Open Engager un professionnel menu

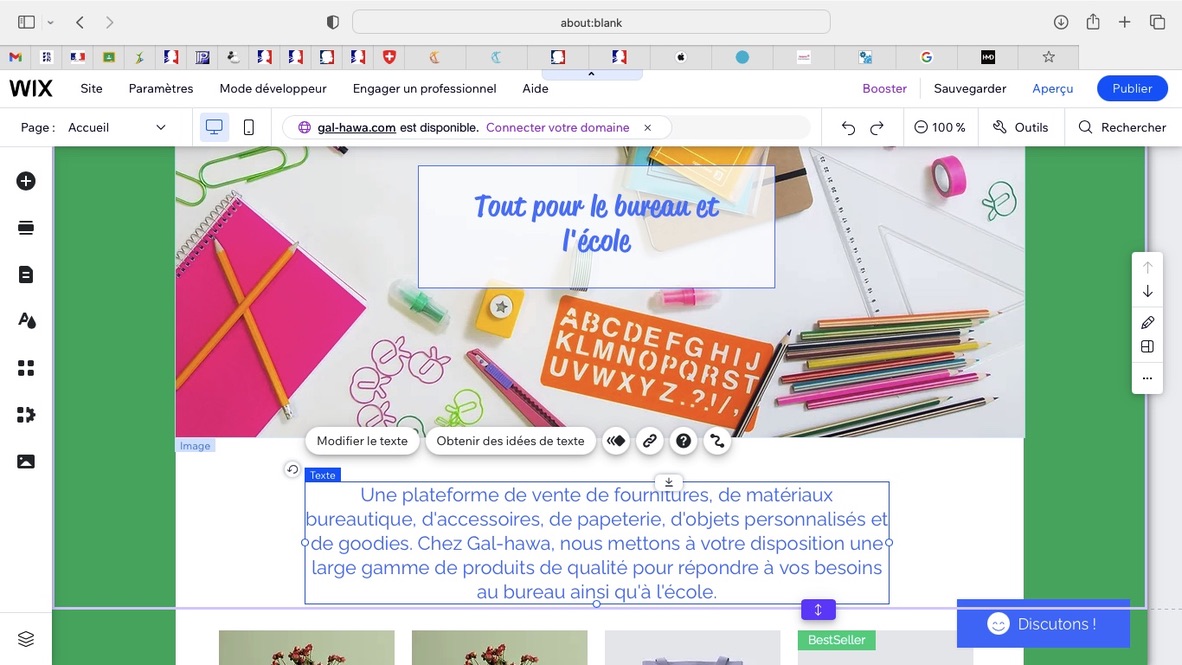(424, 88)
